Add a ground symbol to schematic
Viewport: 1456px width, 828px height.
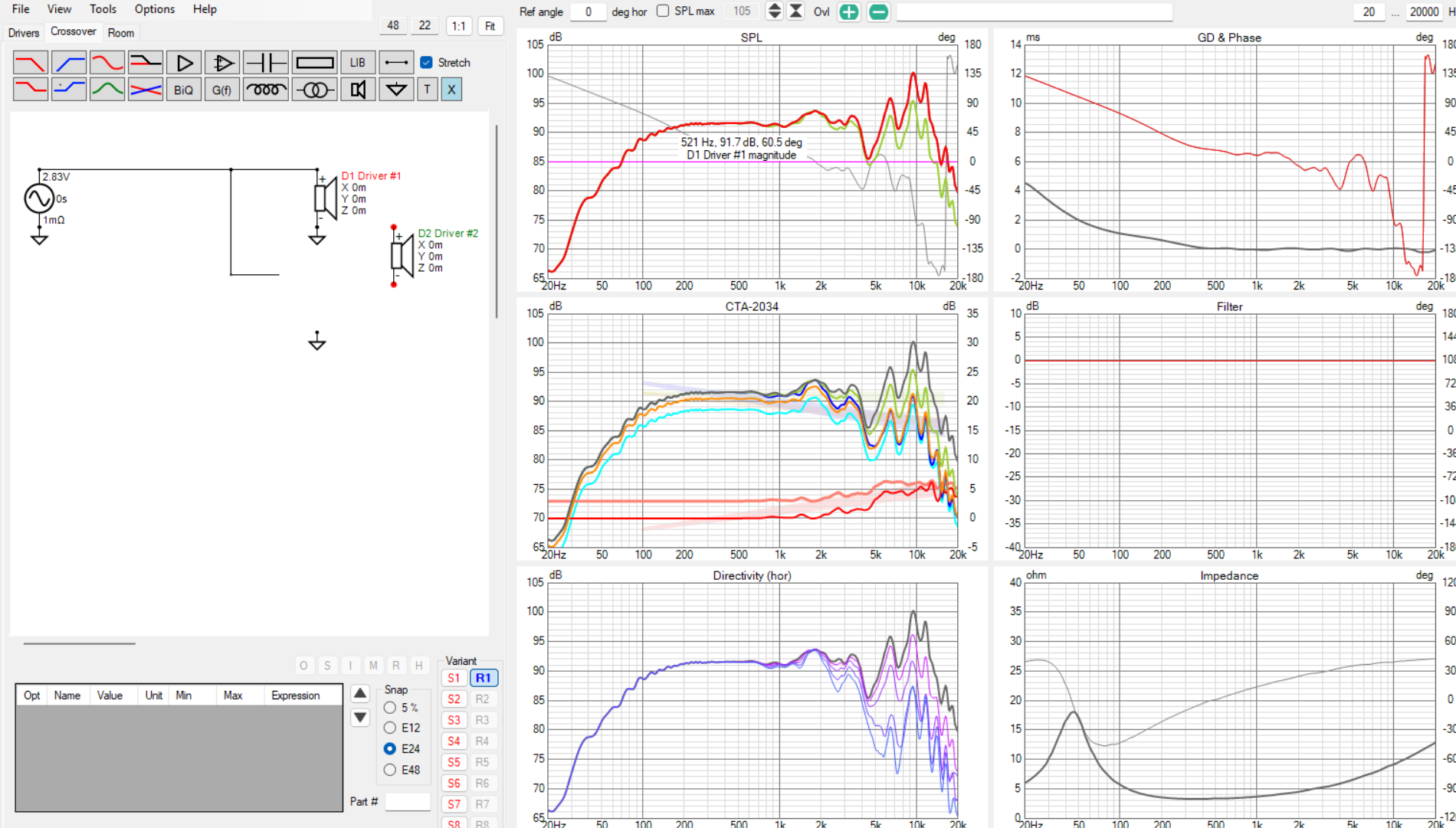396,90
